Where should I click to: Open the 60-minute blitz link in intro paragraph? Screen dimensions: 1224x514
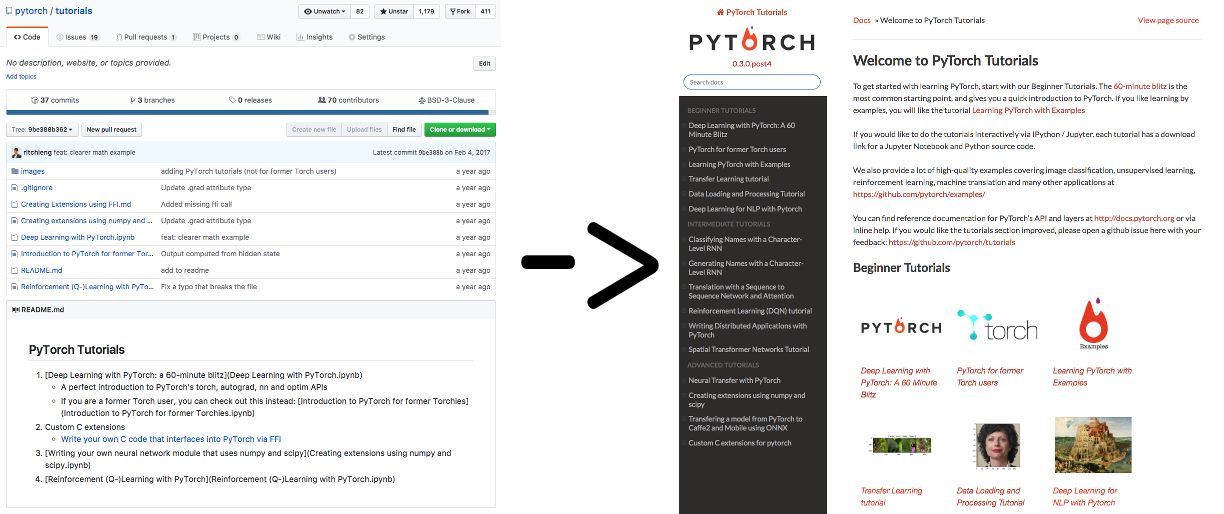click(x=1139, y=87)
